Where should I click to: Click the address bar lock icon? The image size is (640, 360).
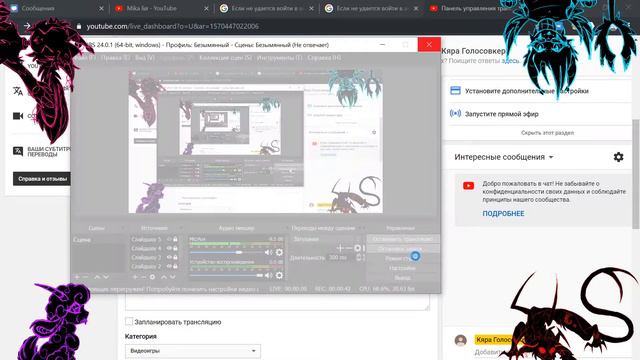pos(79,26)
